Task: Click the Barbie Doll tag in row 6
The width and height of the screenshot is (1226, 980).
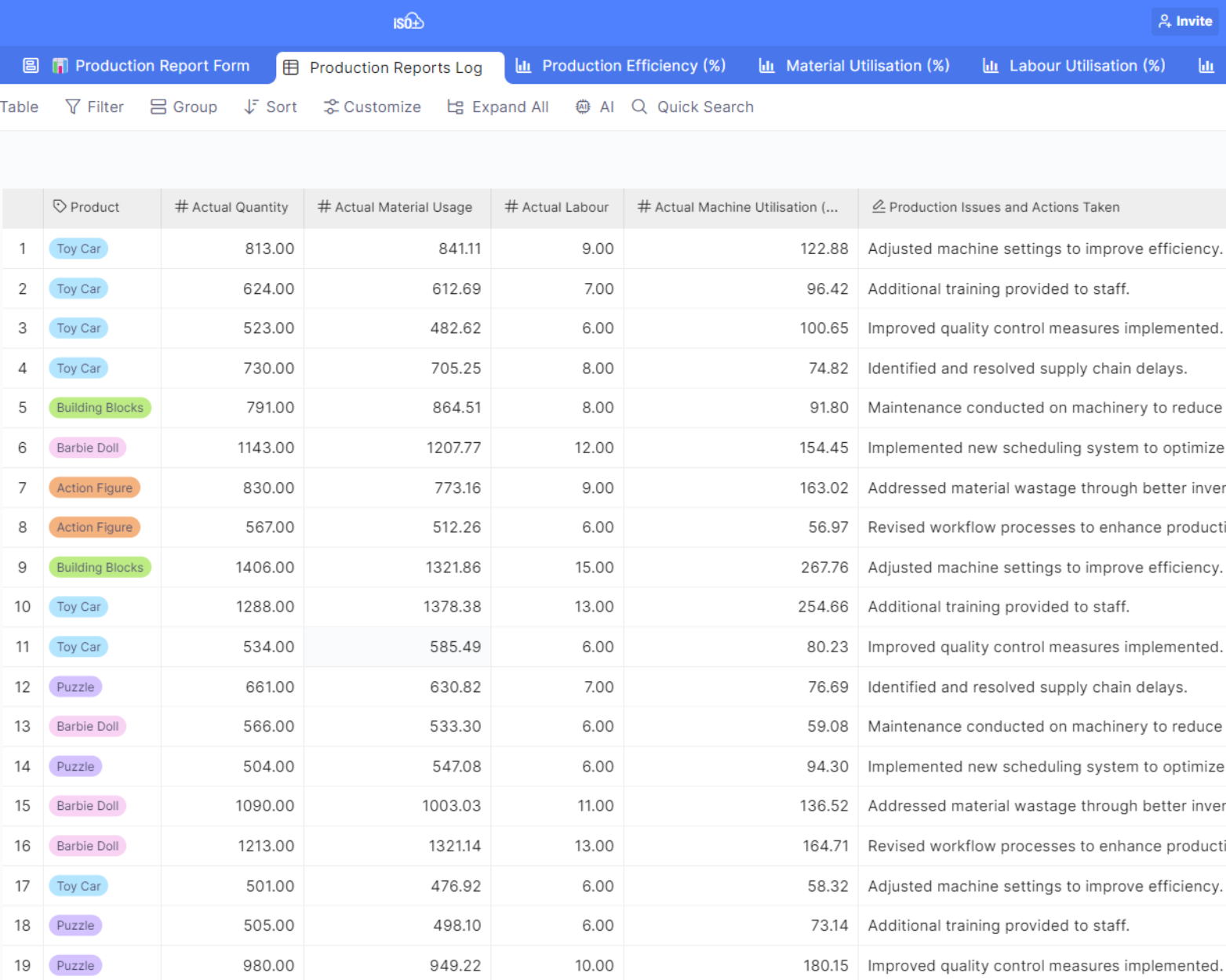Action: click(x=87, y=448)
